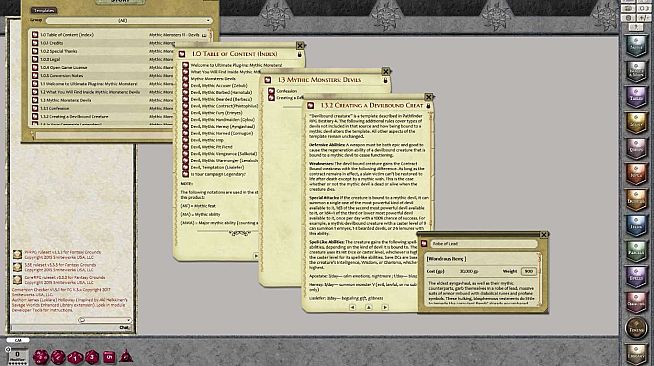654x366 pixels.
Task: Close the Robe of Lead window
Action: coord(544,235)
